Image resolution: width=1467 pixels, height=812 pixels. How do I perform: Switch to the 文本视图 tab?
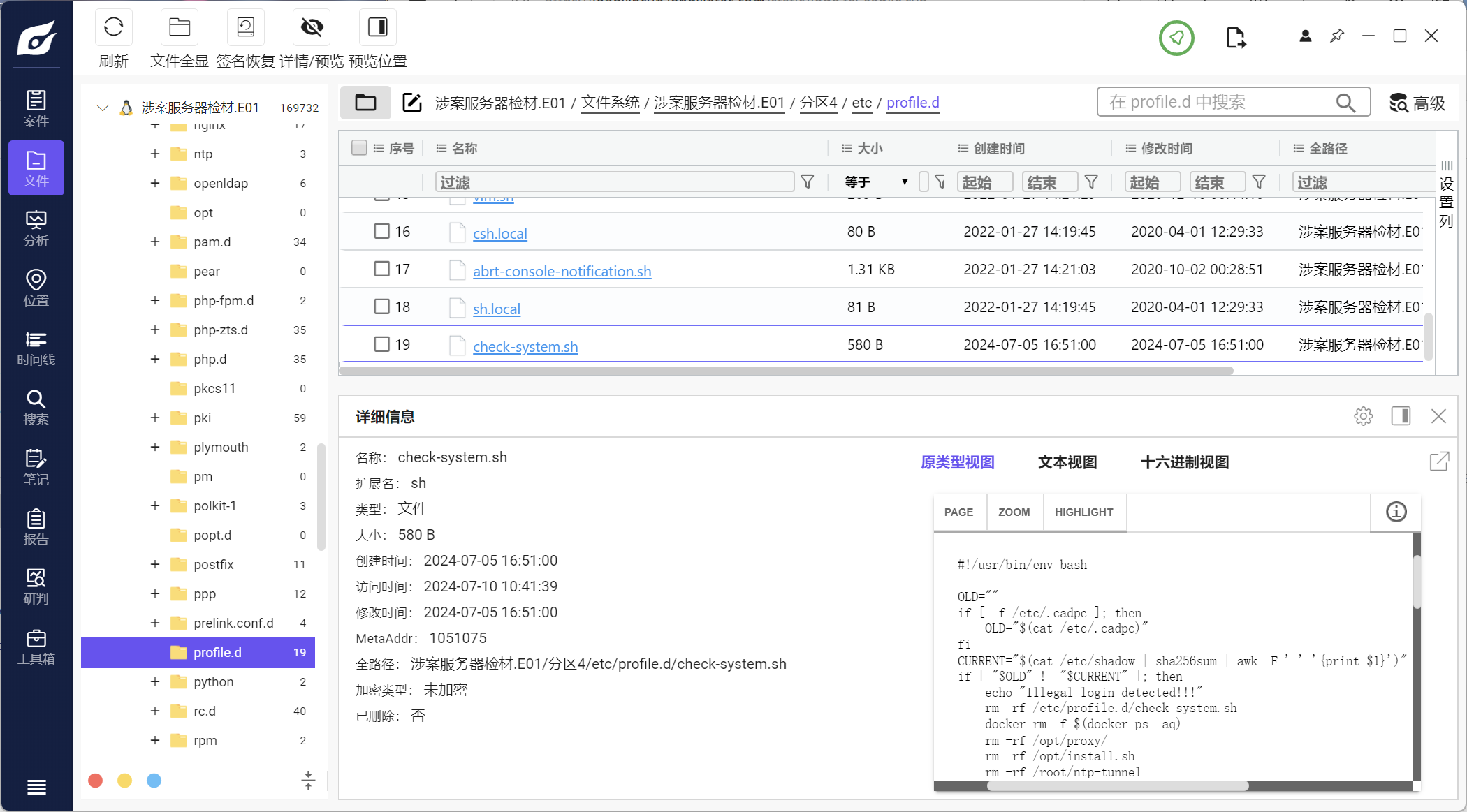click(1067, 462)
